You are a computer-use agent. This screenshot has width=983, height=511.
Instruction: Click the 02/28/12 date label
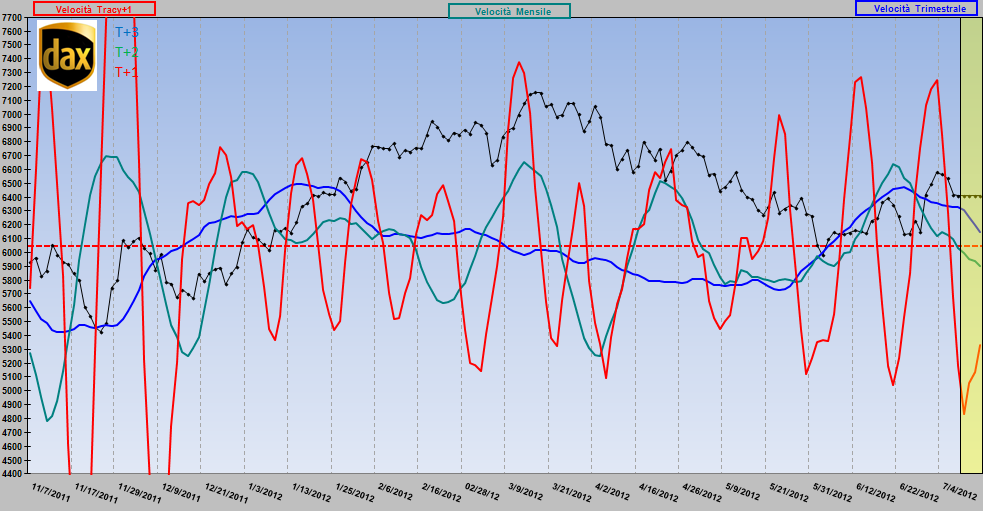(482, 491)
